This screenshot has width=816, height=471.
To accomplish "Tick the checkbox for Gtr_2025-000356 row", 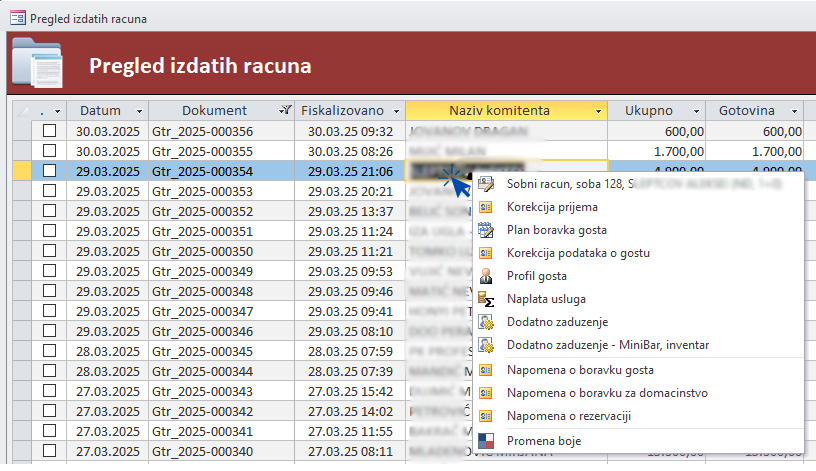I will (50, 131).
